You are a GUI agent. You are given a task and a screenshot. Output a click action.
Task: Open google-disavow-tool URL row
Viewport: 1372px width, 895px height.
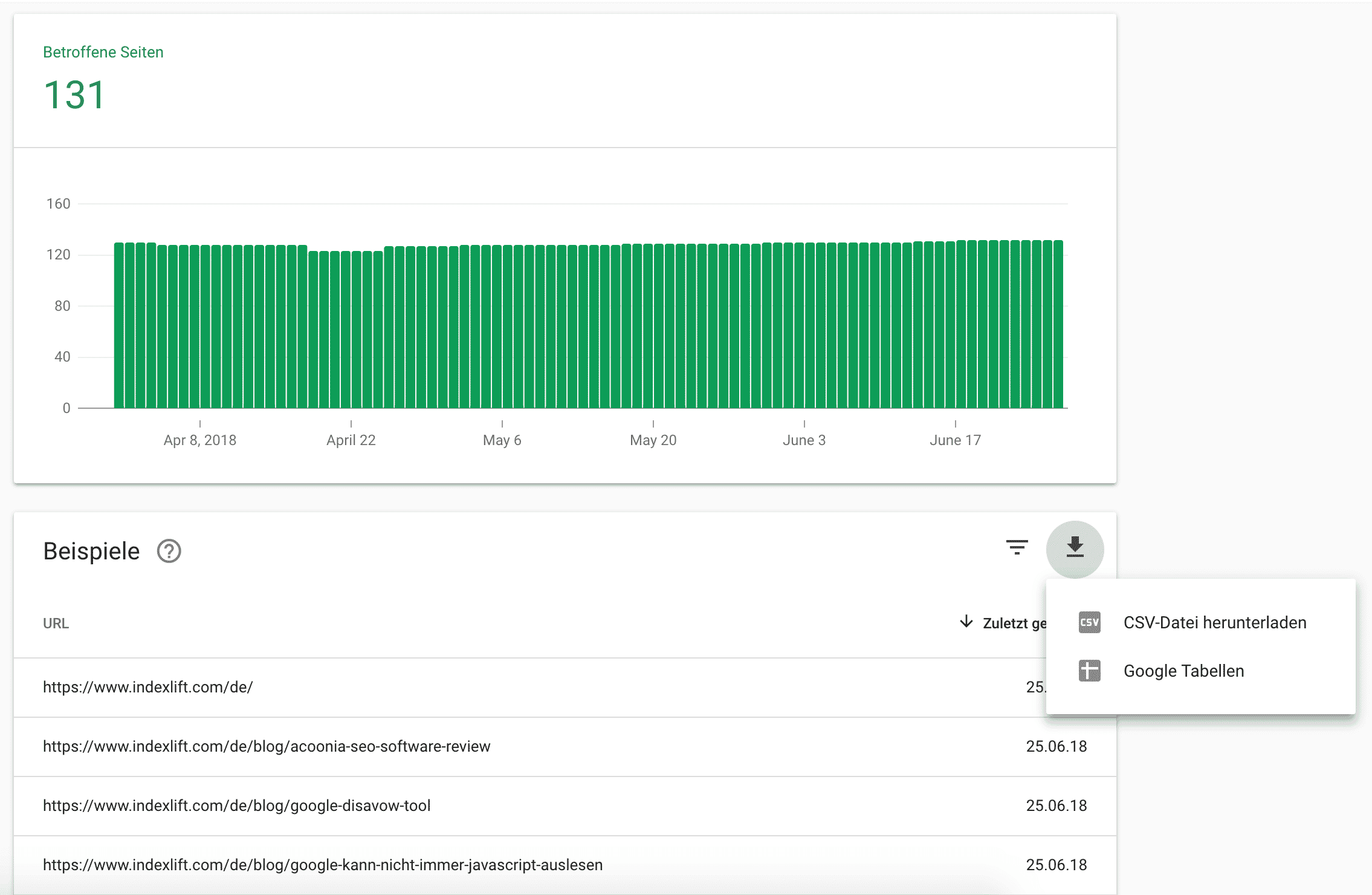click(x=565, y=805)
